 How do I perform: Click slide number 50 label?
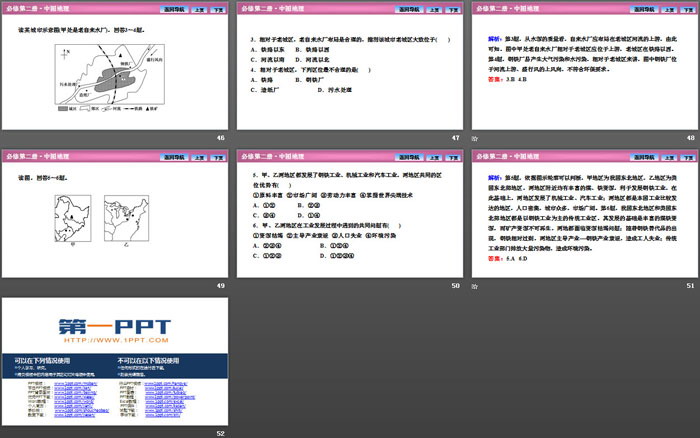[455, 286]
